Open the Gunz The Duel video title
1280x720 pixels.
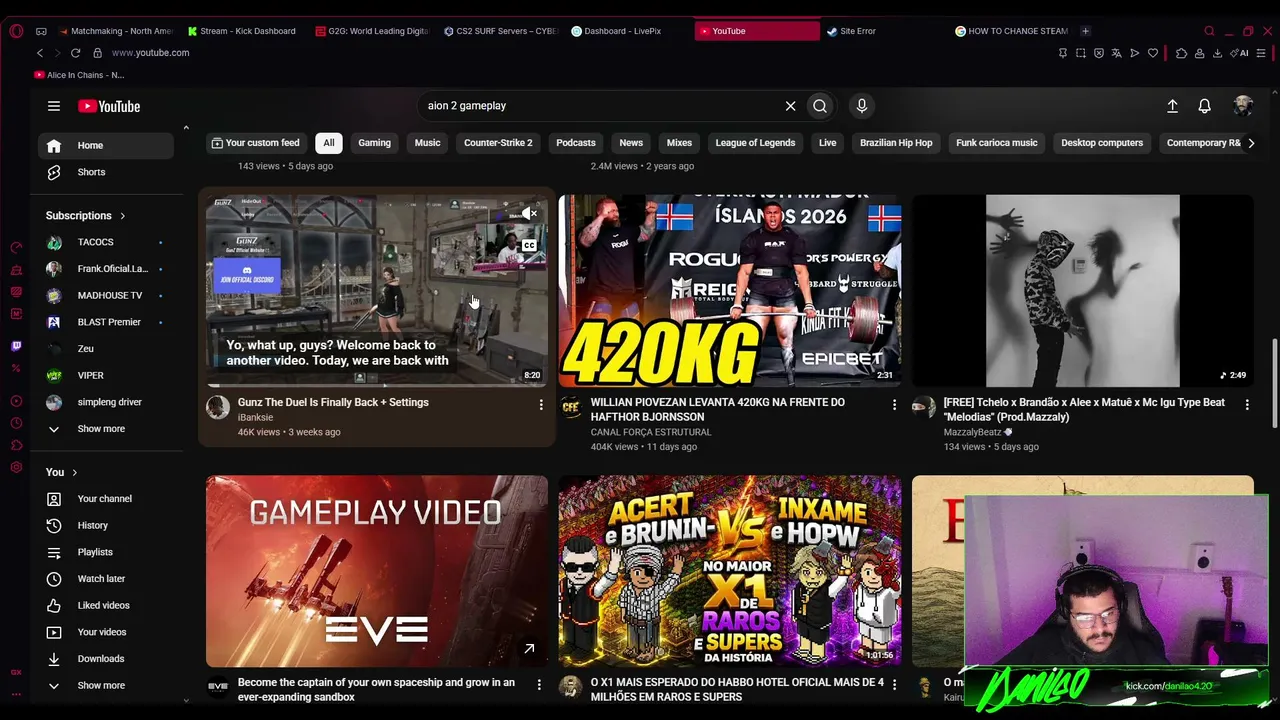tap(333, 403)
